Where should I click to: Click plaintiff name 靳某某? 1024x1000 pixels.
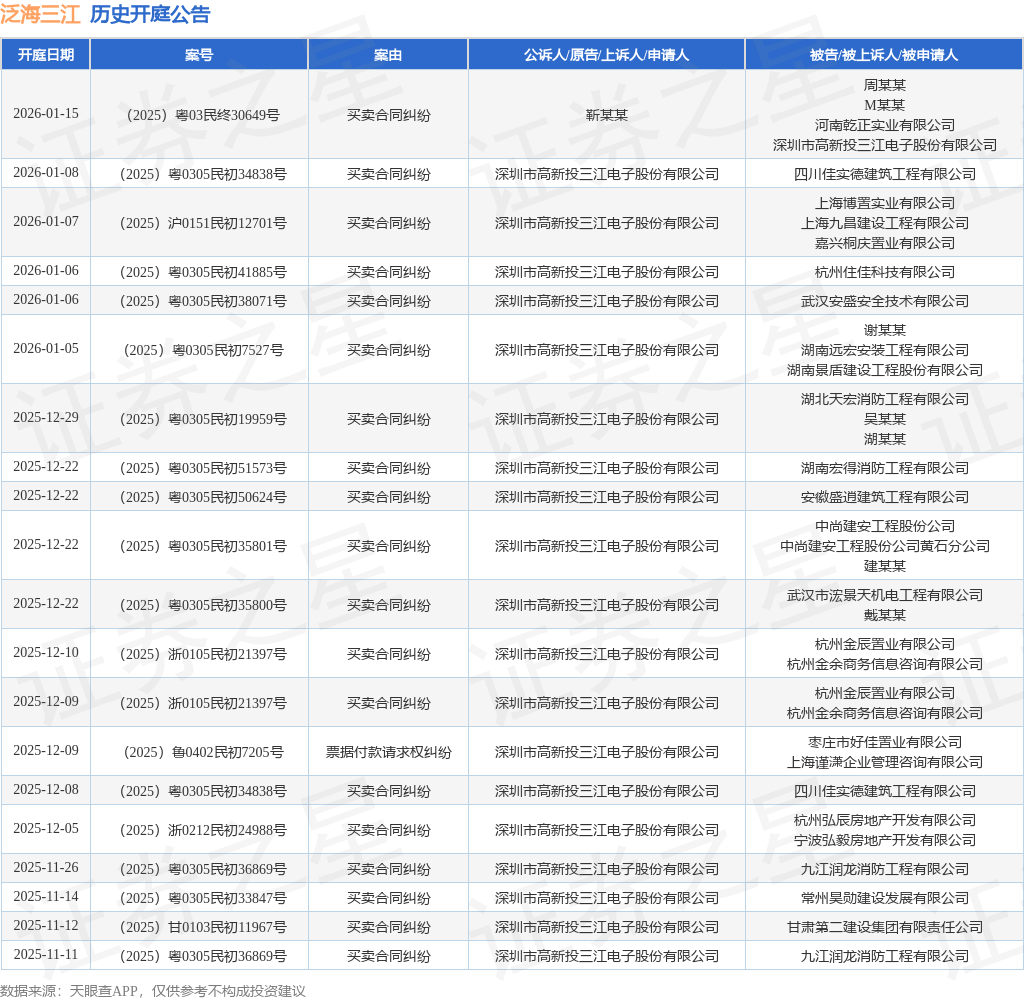(606, 115)
